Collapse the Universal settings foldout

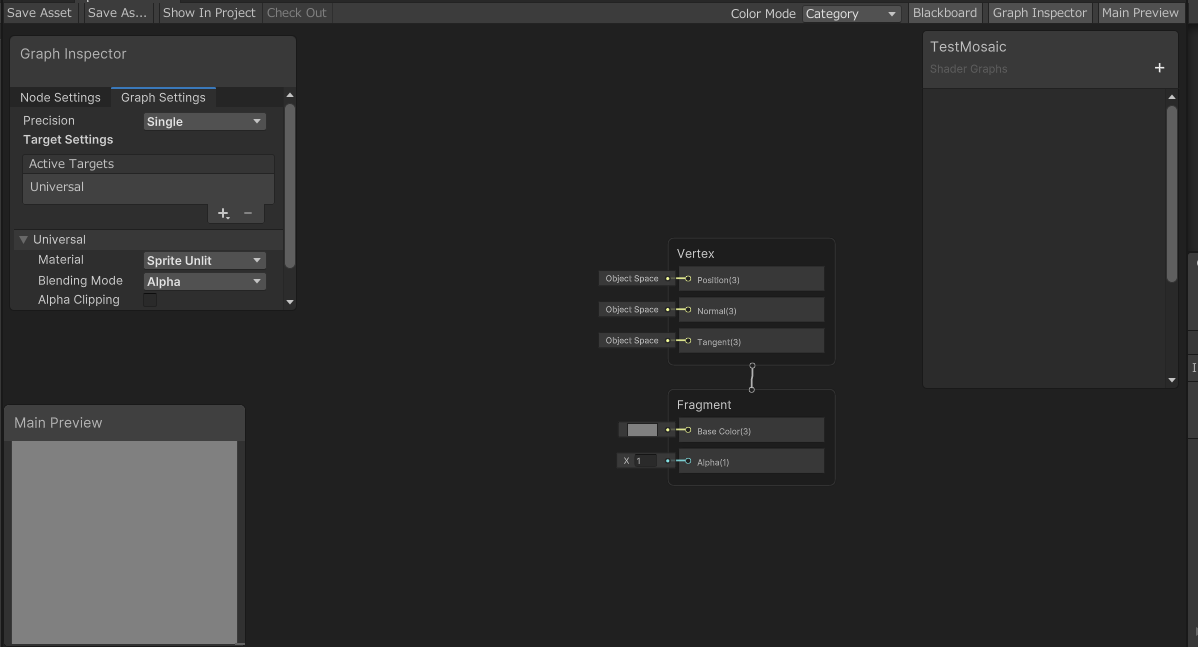point(23,239)
